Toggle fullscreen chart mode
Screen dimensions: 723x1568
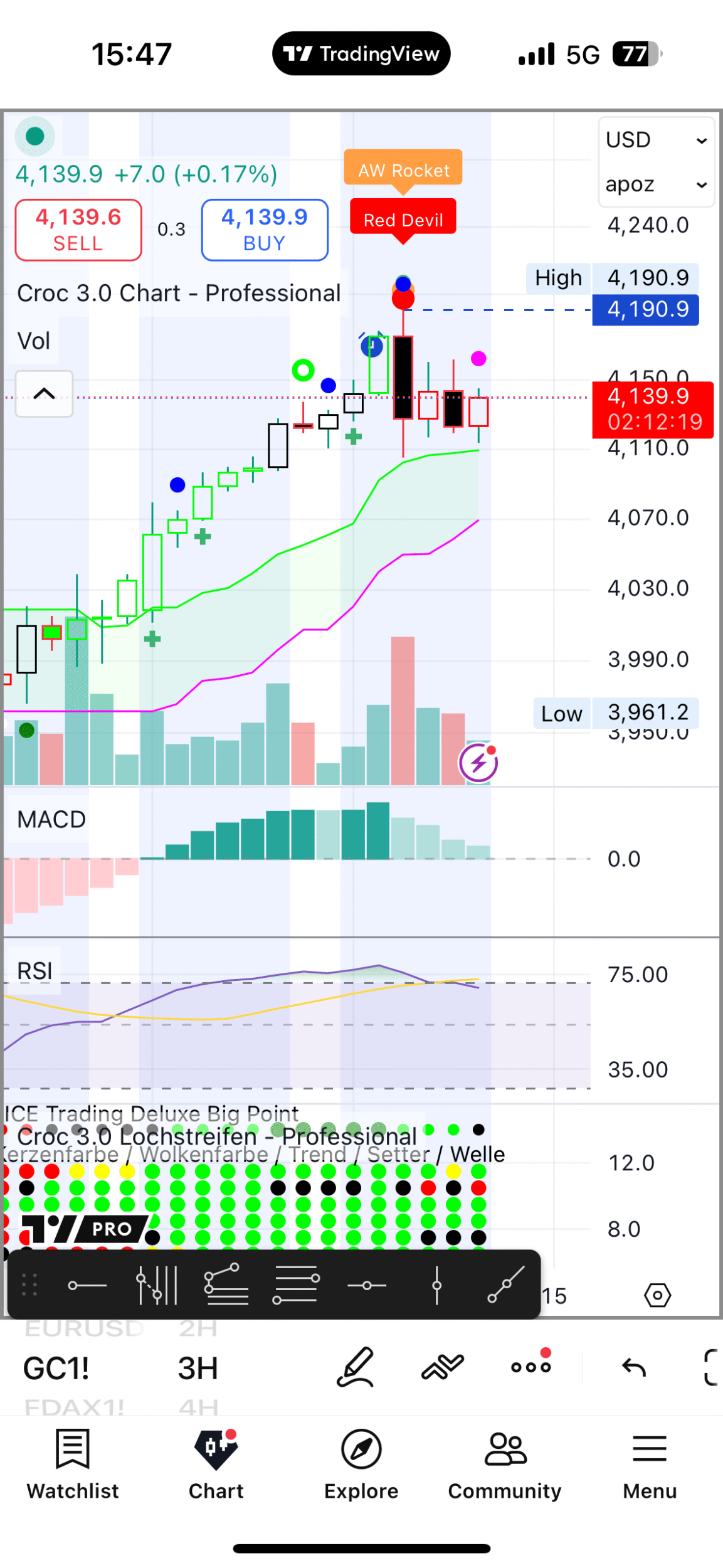point(712,1367)
